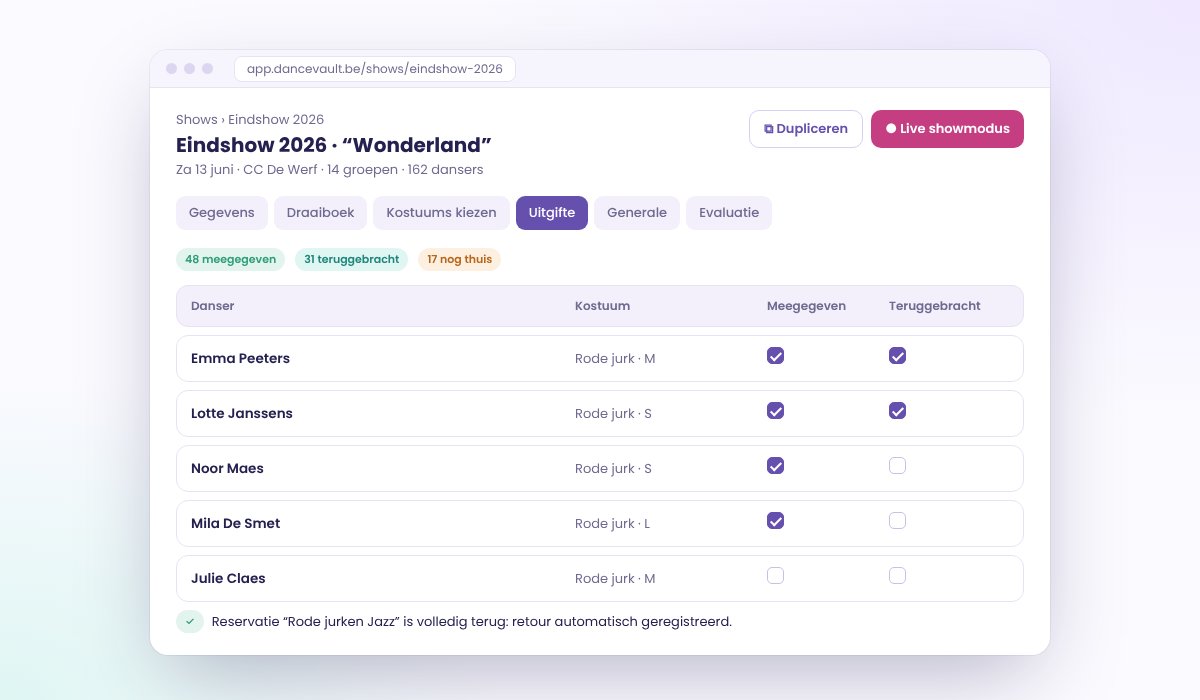Click the '31 teruggebracht' status badge
This screenshot has width=1200, height=700.
click(x=351, y=260)
